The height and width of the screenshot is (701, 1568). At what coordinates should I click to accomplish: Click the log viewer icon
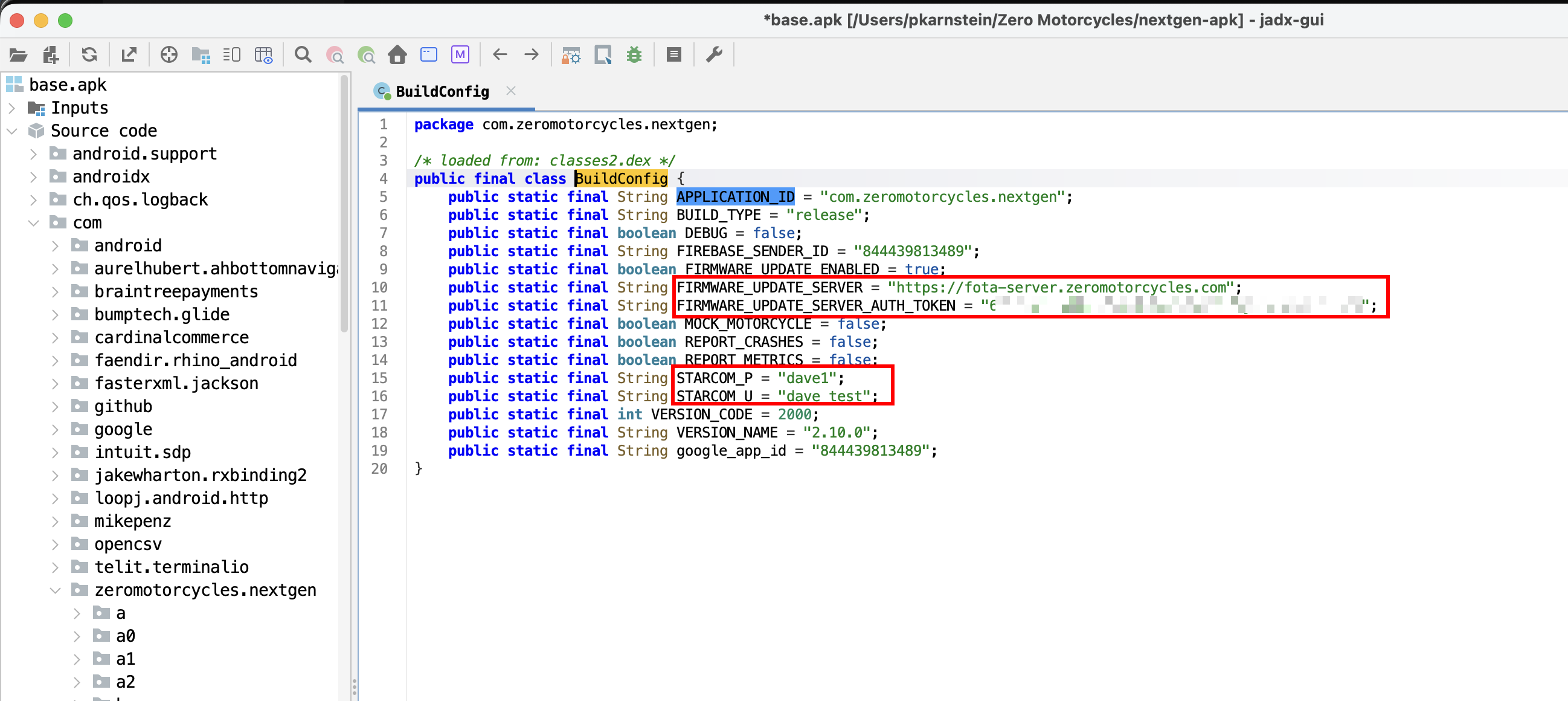coord(674,56)
